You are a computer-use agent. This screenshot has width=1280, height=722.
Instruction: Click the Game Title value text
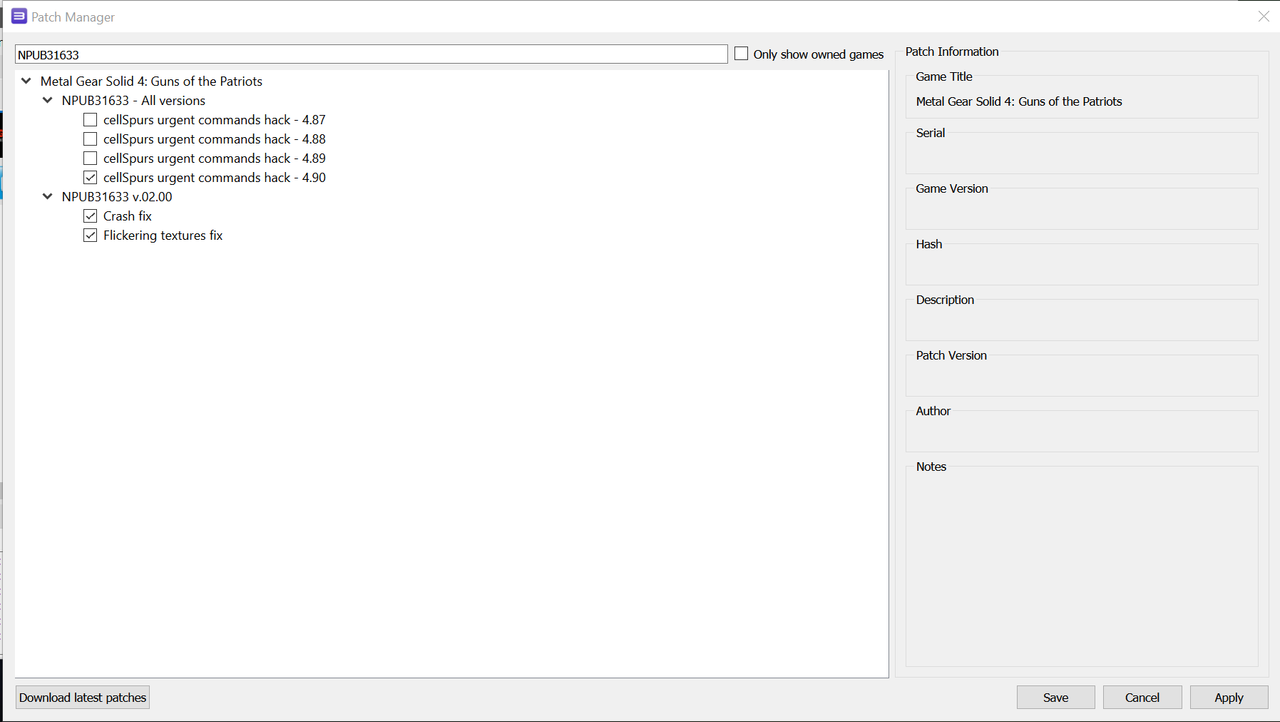click(1019, 101)
